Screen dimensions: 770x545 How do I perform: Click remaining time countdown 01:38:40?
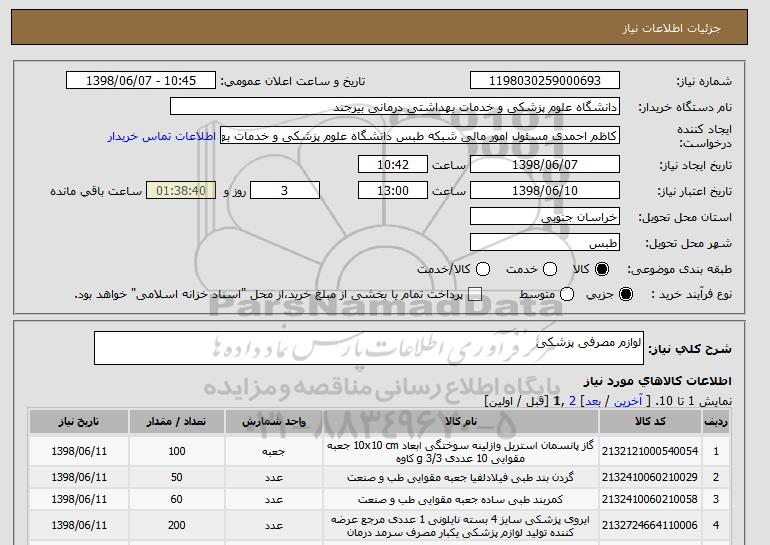click(x=181, y=191)
